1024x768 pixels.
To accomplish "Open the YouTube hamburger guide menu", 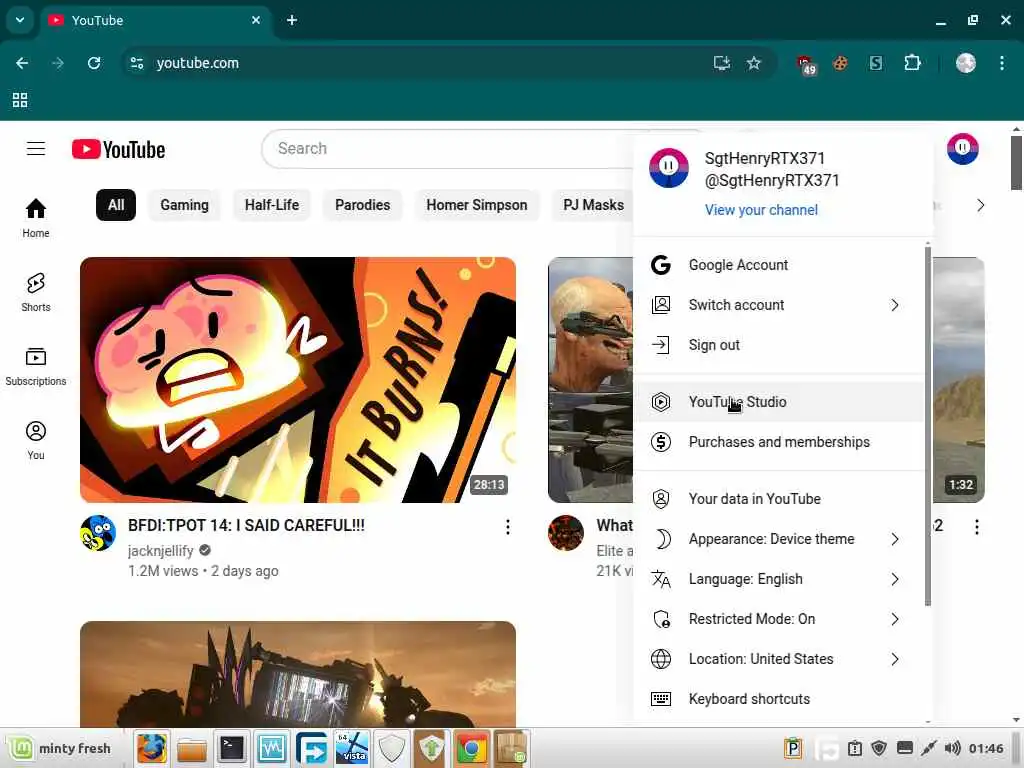I will 36,149.
